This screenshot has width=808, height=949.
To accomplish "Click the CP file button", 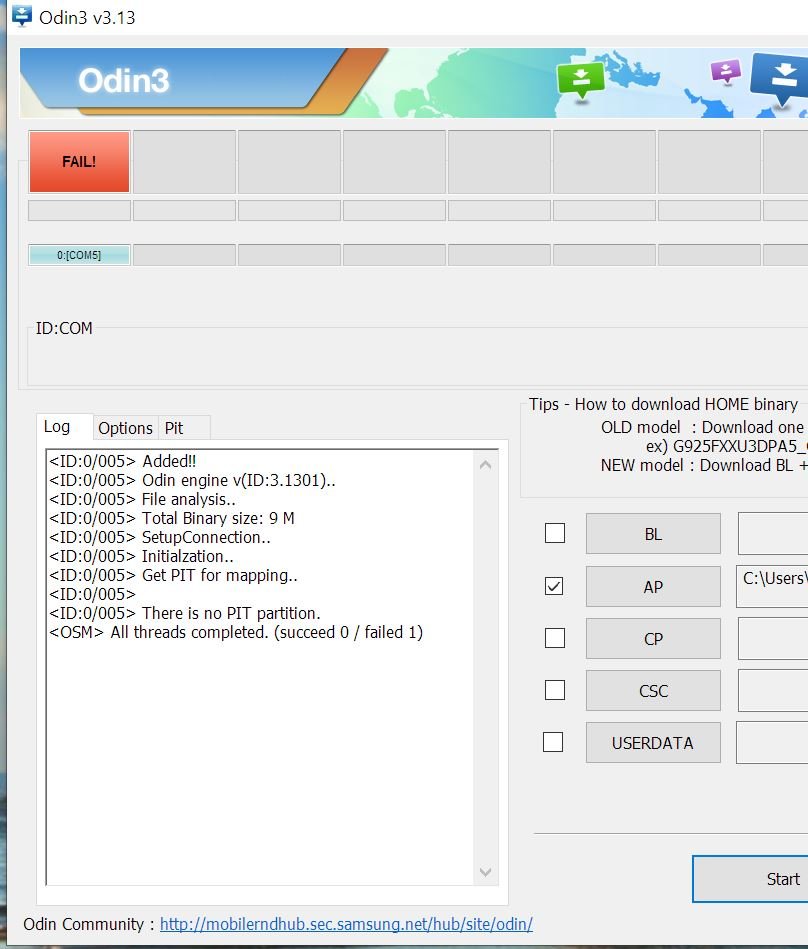I will (653, 639).
